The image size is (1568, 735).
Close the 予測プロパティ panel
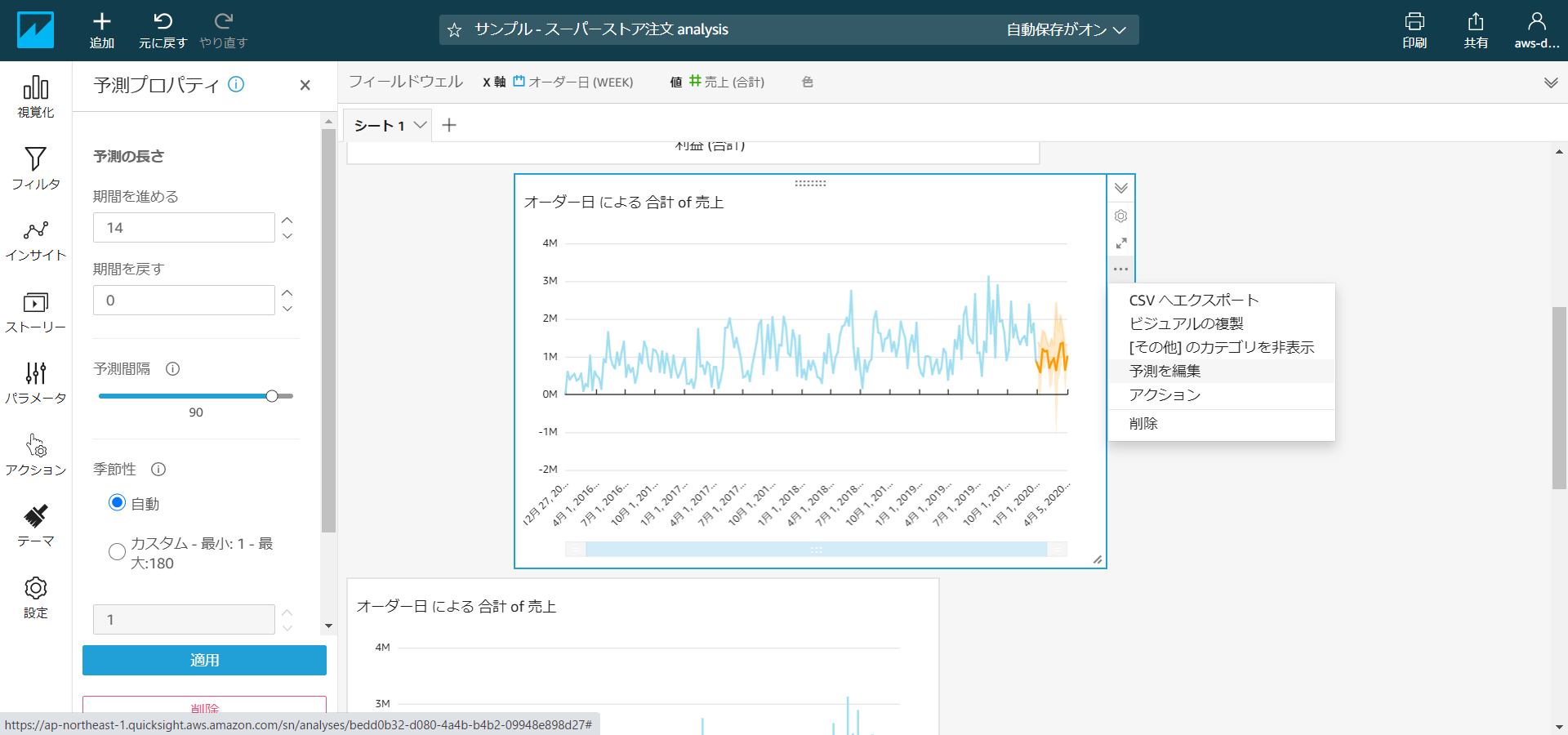click(305, 85)
